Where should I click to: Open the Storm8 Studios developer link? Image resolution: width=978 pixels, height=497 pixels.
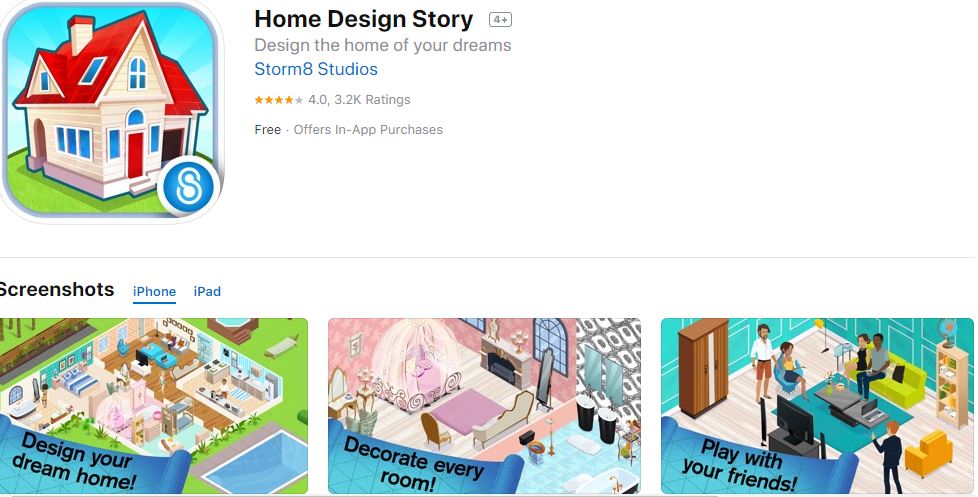316,69
